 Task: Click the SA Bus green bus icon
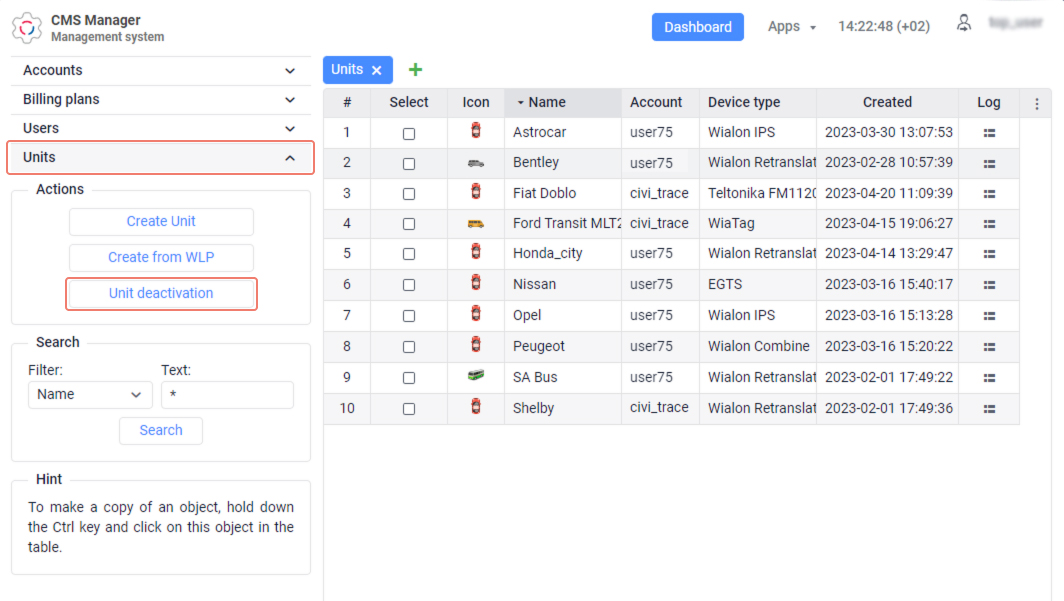click(475, 376)
